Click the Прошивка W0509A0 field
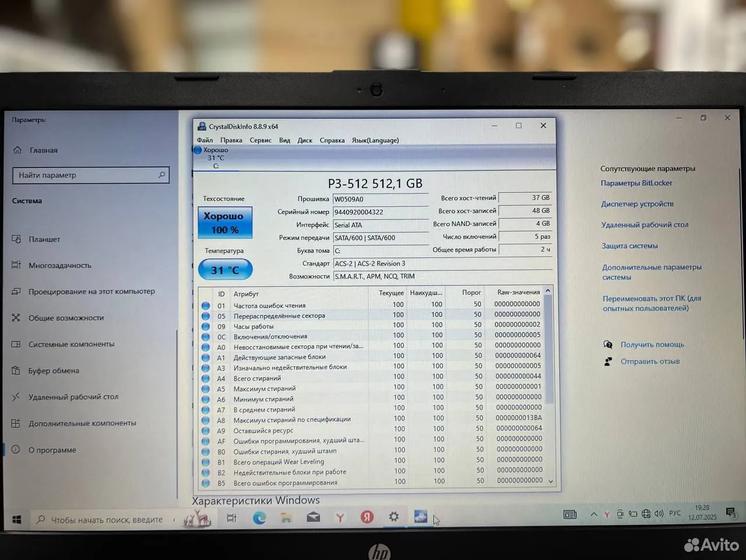Image resolution: width=746 pixels, height=560 pixels. 380,199
